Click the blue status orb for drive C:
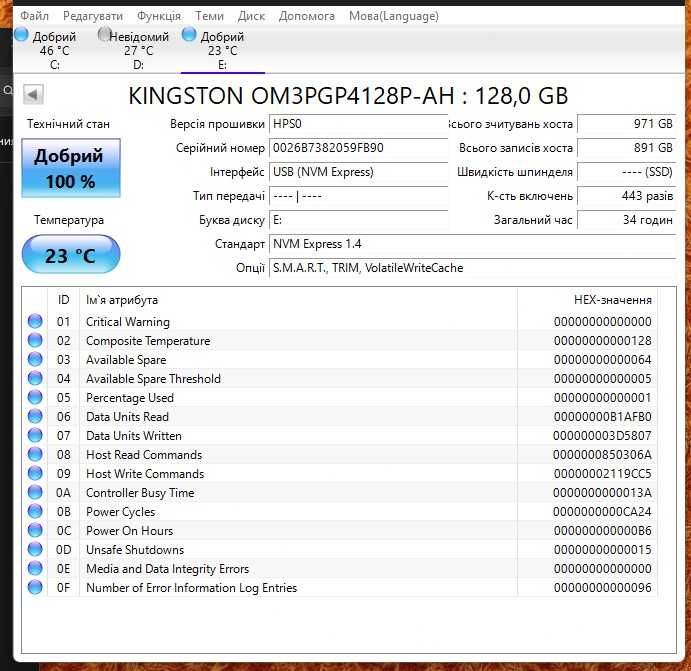Viewport: 691px width, 671px height. click(21, 34)
